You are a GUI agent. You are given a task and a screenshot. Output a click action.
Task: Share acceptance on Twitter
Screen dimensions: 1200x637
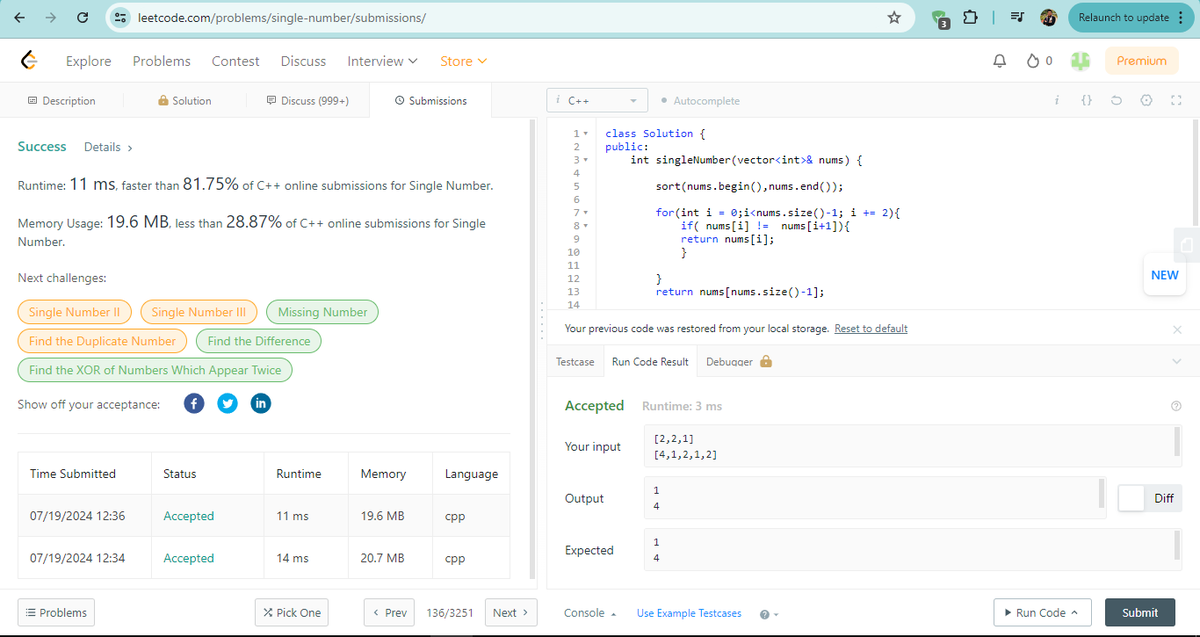tap(228, 404)
